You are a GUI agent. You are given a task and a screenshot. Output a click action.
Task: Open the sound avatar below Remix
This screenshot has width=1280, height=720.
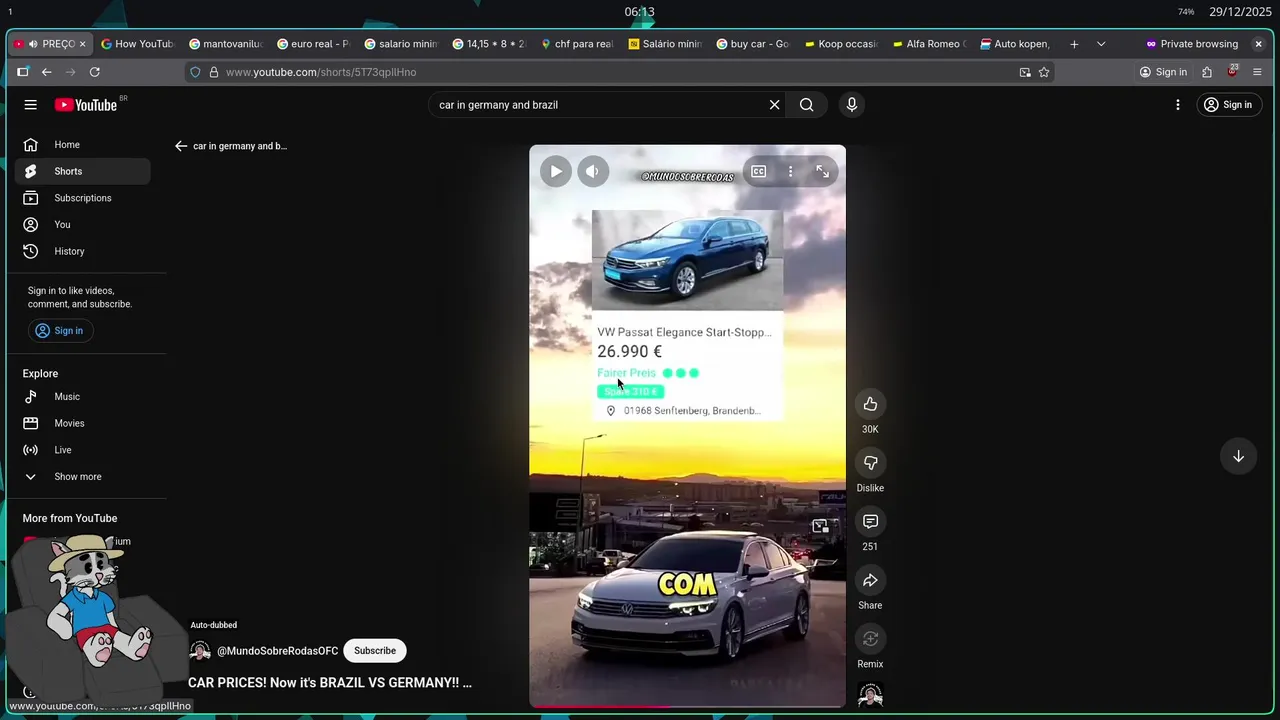(x=870, y=694)
